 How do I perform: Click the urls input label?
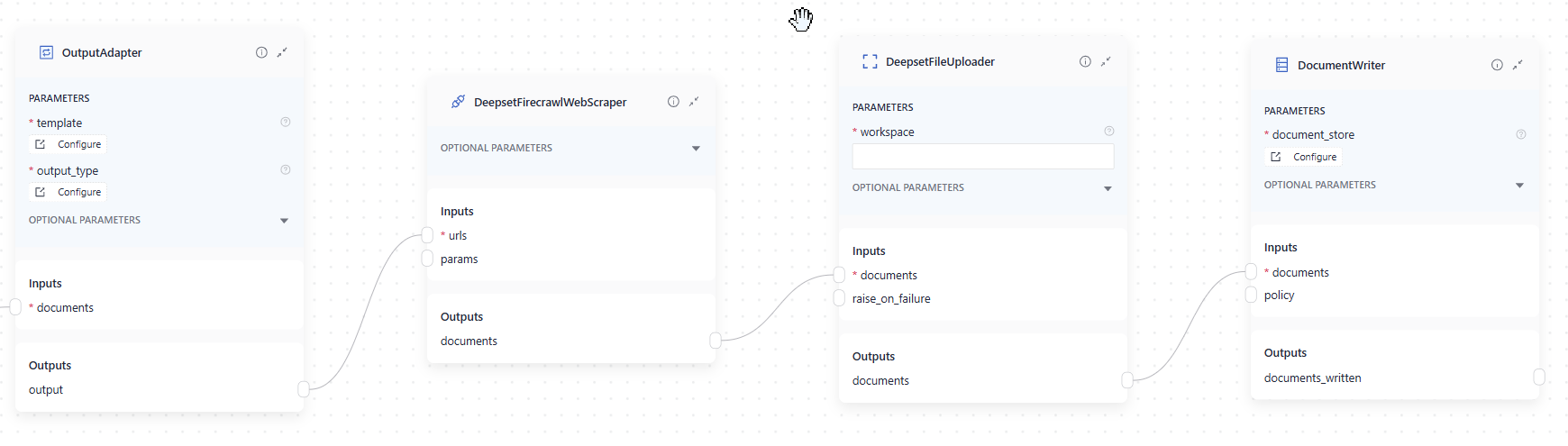(x=458, y=235)
